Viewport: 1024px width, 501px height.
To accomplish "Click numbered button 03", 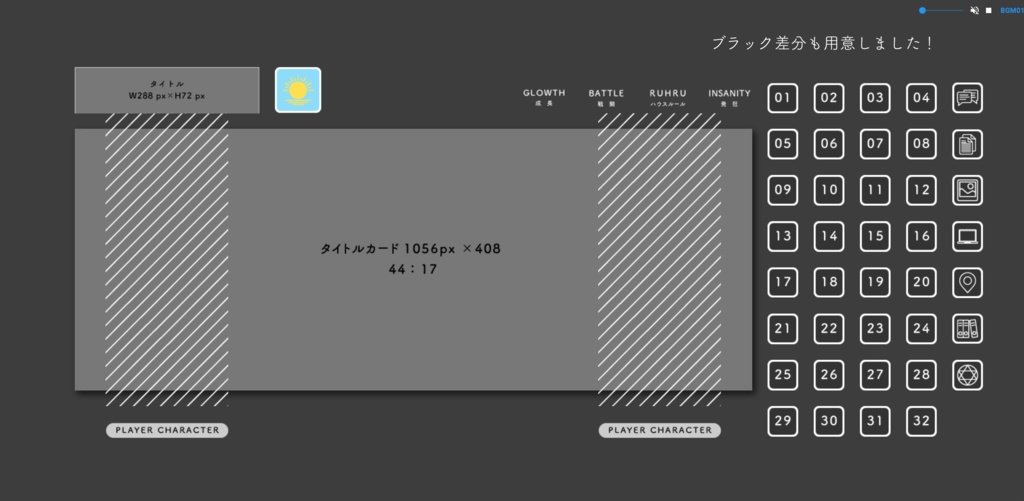I will click(x=875, y=98).
